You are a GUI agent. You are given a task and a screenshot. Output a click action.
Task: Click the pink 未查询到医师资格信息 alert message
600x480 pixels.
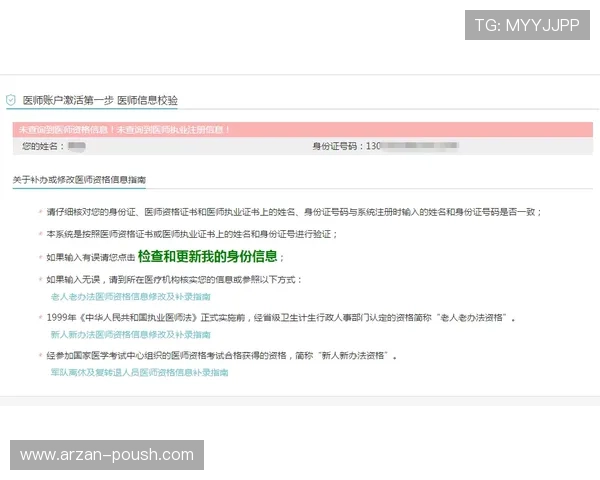click(x=303, y=130)
